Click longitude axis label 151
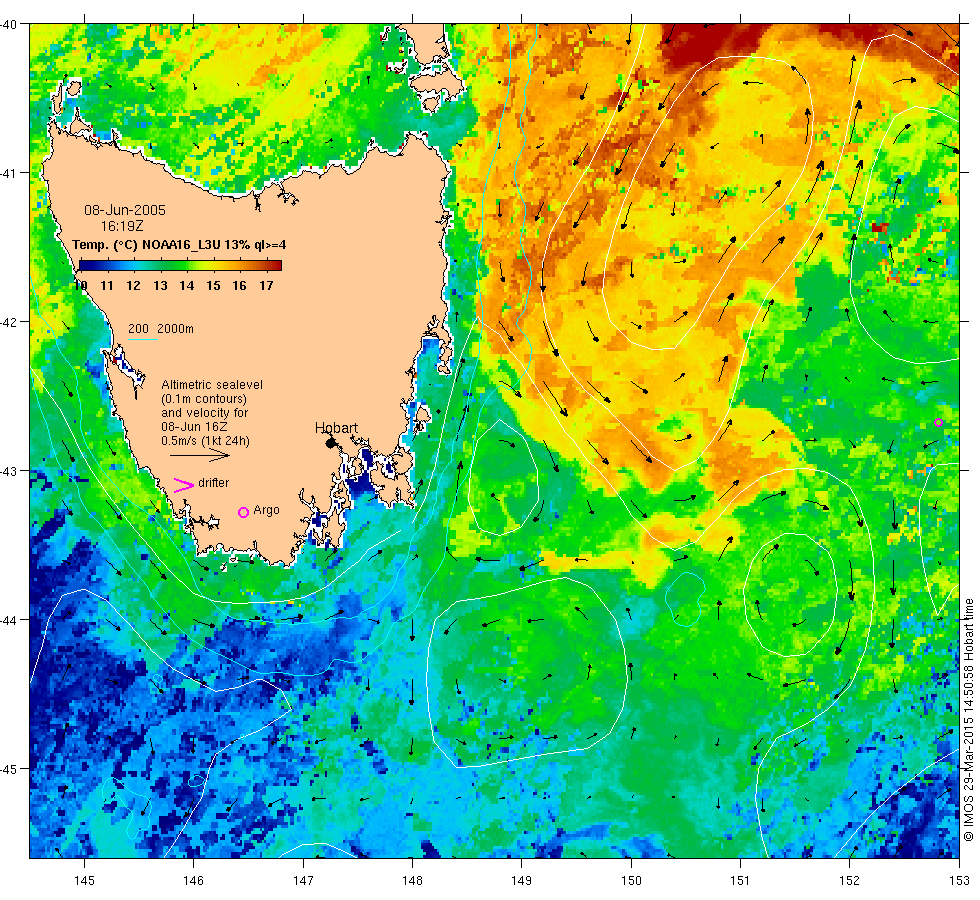Viewport: 980px width, 900px height. click(x=740, y=881)
